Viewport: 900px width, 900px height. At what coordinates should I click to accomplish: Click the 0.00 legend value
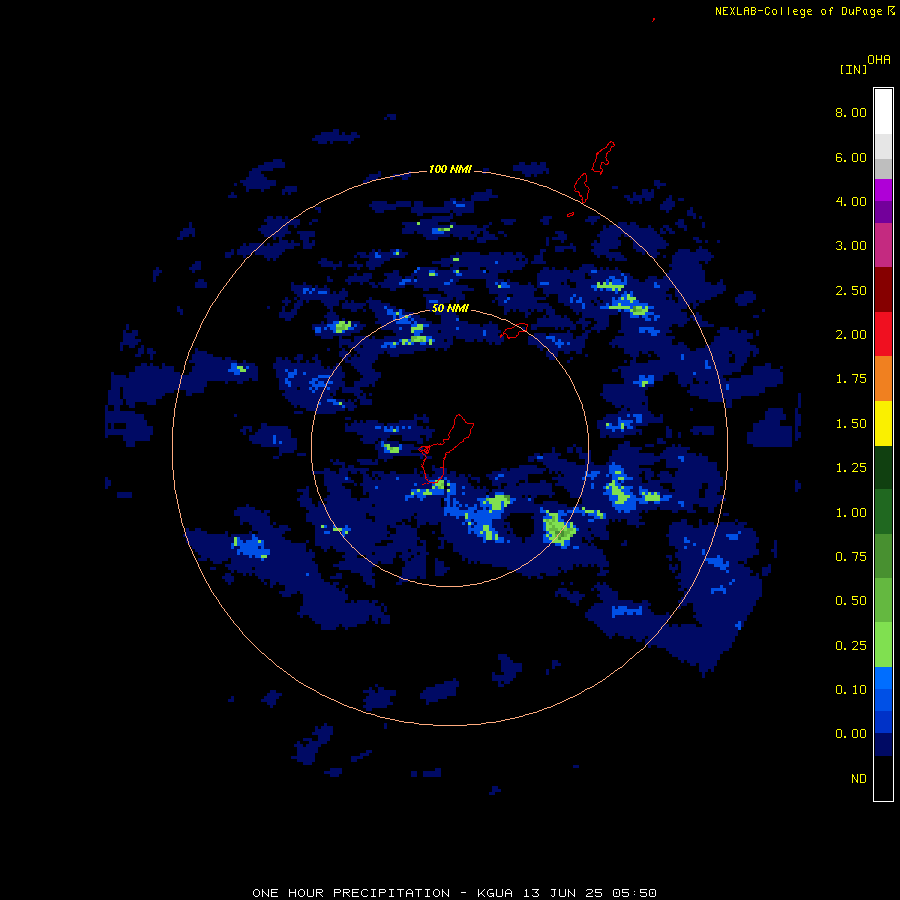click(850, 734)
